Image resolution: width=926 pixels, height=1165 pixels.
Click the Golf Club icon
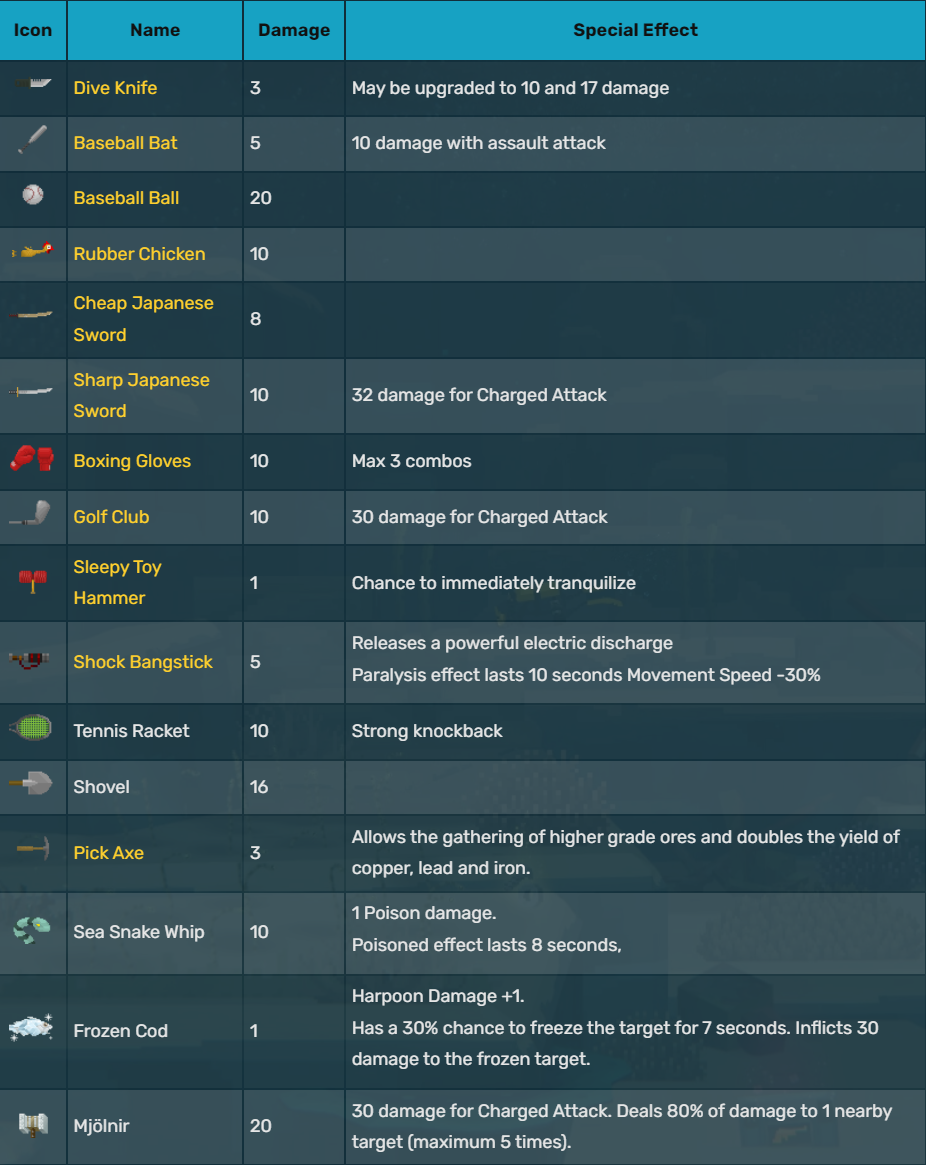click(33, 514)
